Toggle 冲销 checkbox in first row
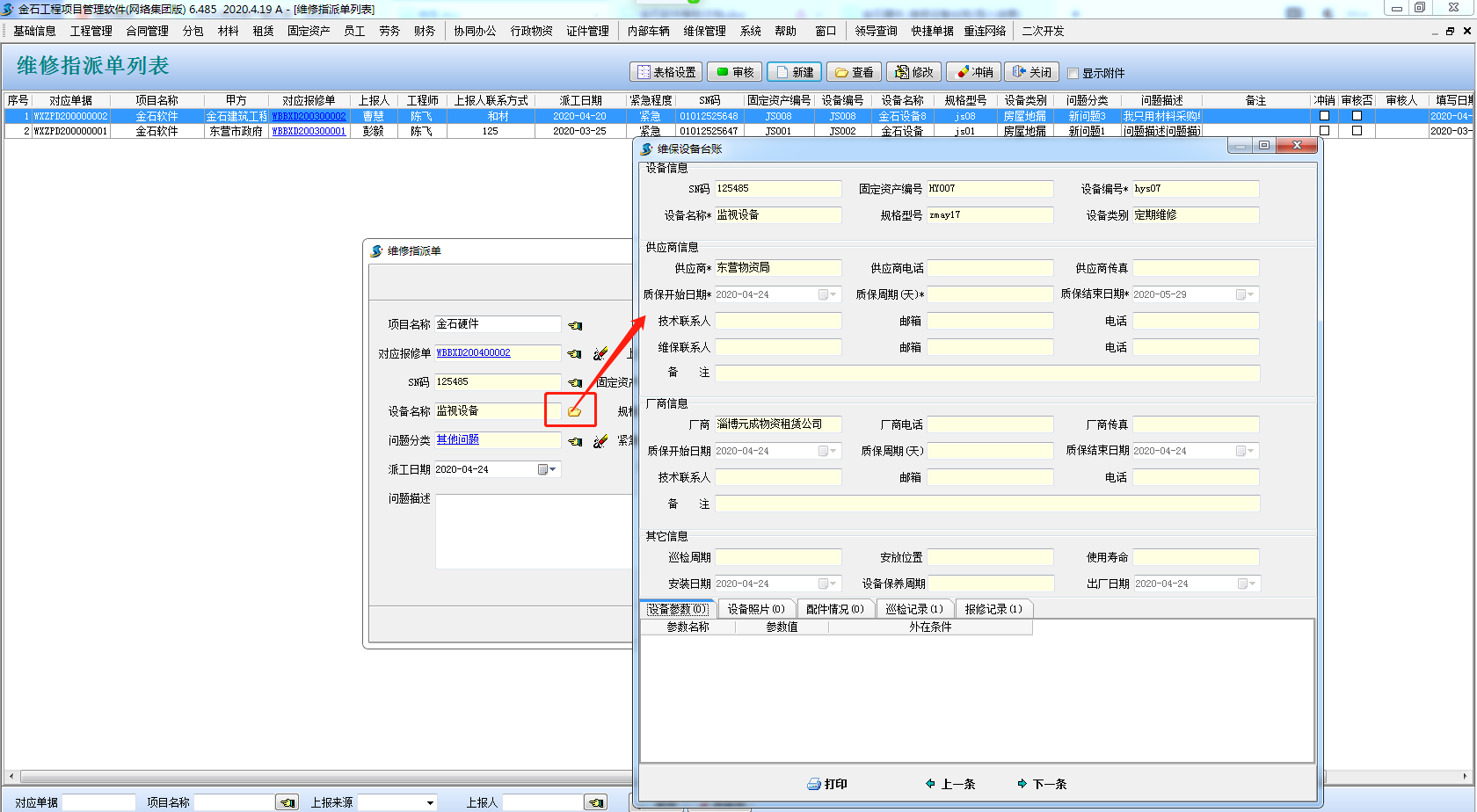This screenshot has width=1477, height=812. tap(1324, 116)
